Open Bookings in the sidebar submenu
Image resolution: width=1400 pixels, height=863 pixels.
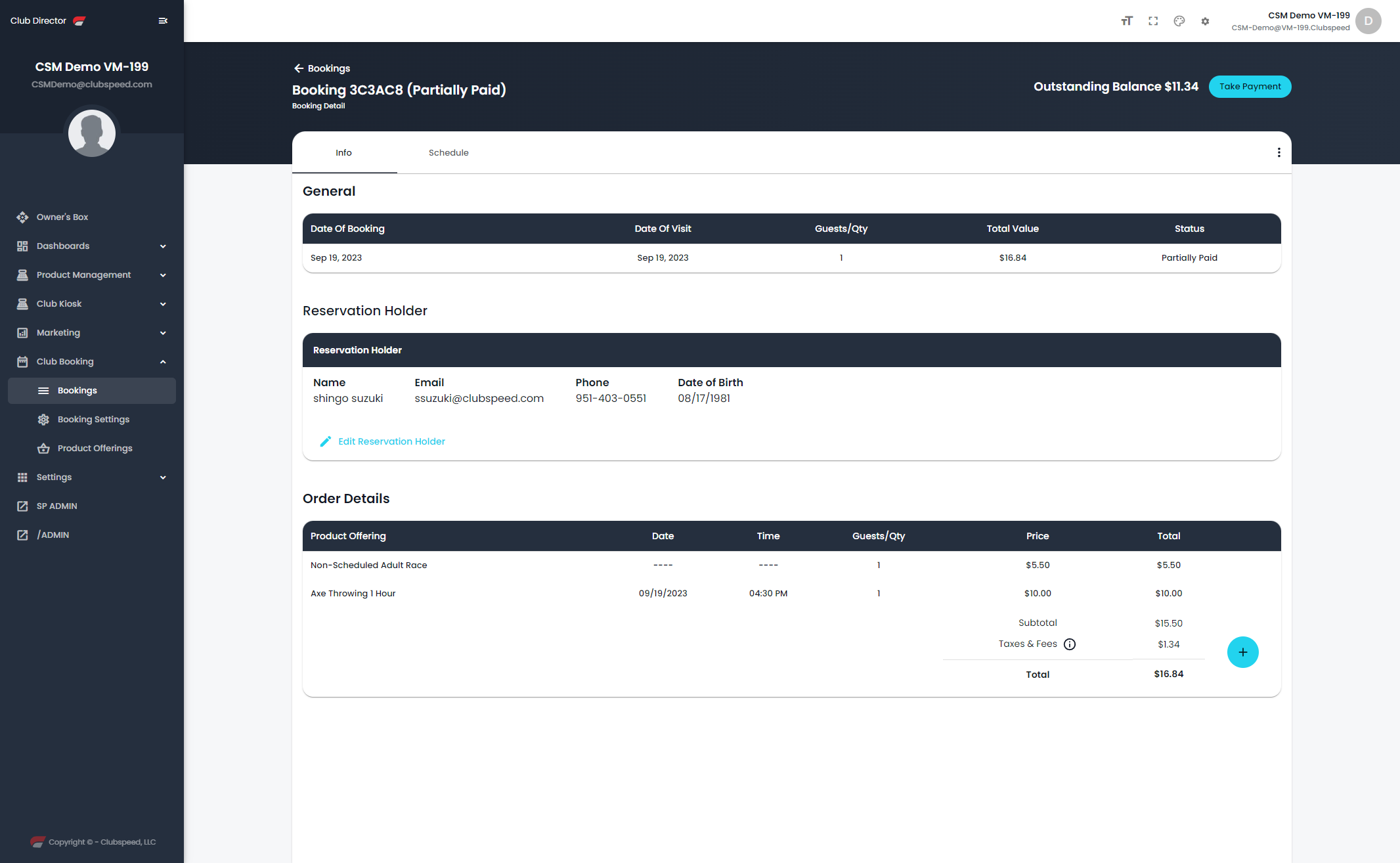pos(92,391)
